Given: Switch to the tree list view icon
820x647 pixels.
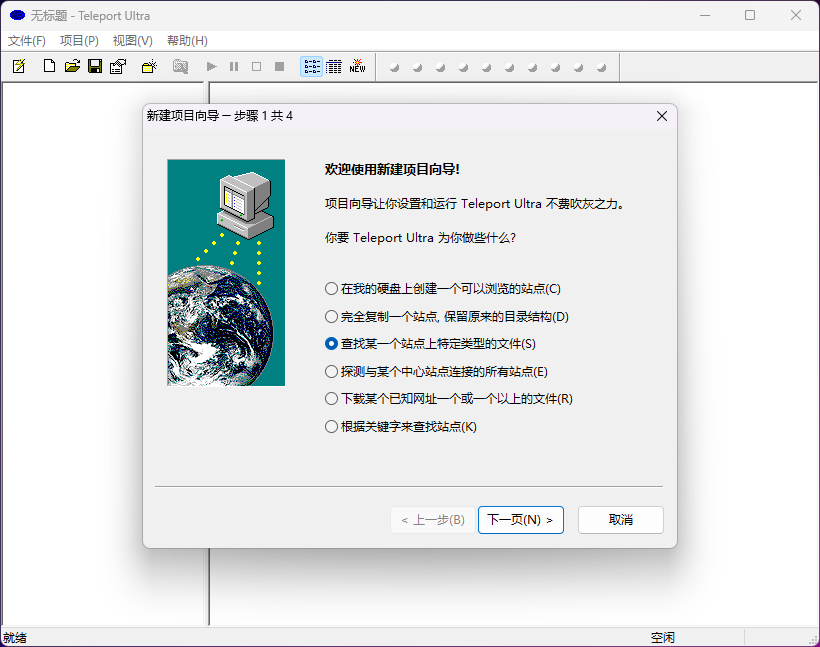Looking at the screenshot, I should tap(311, 67).
